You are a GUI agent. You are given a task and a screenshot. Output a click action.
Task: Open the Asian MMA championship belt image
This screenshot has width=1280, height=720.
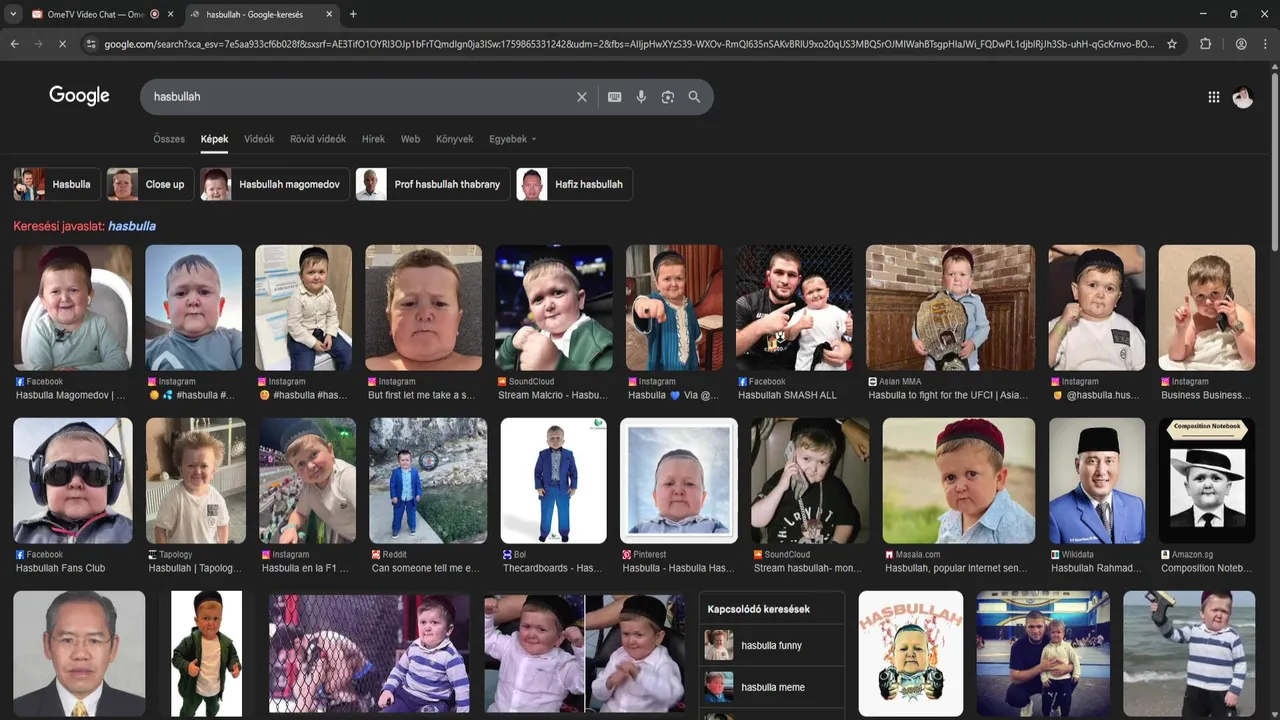tap(950, 308)
